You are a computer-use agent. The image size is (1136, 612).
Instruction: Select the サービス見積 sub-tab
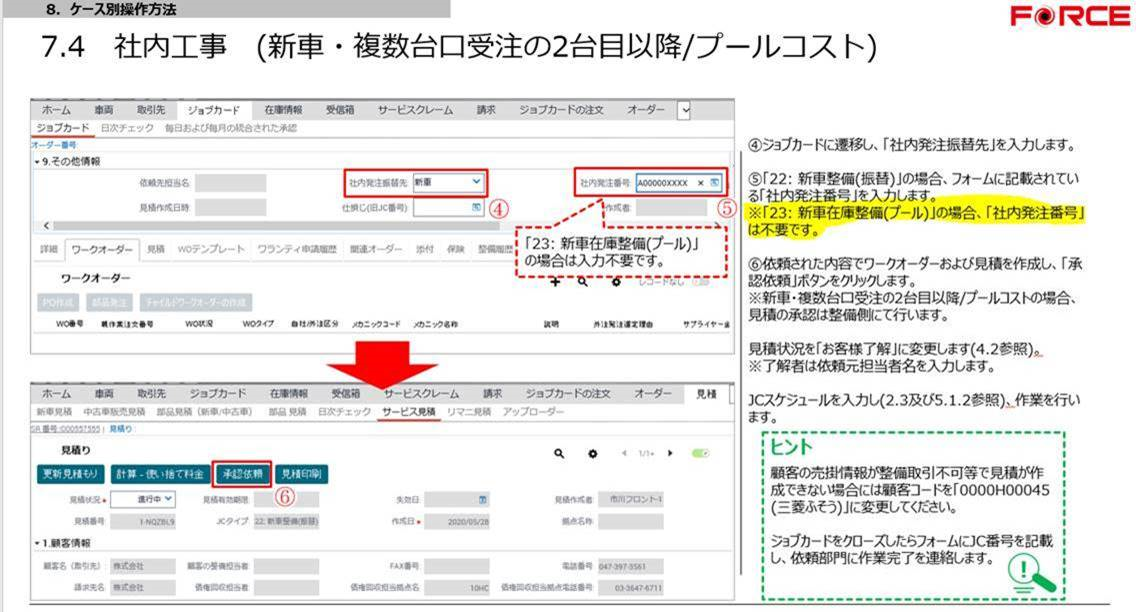click(x=408, y=412)
